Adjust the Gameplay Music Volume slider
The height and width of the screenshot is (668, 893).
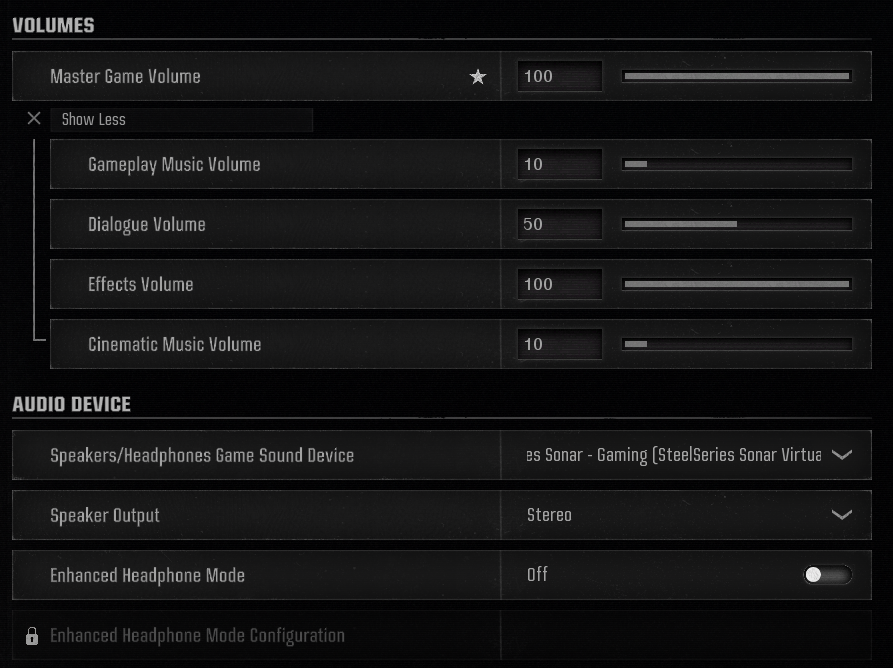click(x=737, y=164)
